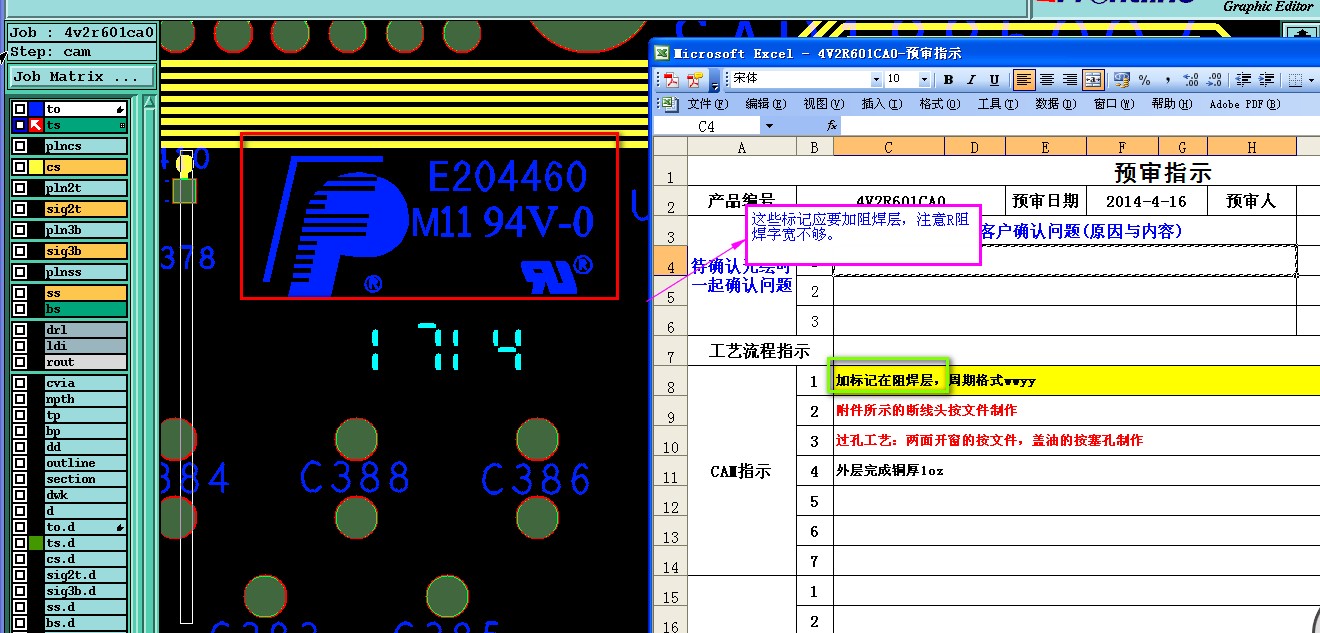Toggle visibility checkbox for ts.d layer
The width and height of the screenshot is (1320, 633).
(20, 543)
